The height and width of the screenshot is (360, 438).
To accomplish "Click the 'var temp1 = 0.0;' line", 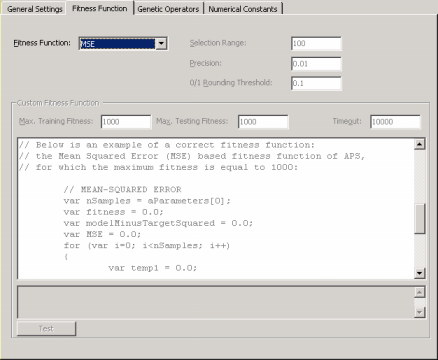I will coord(153,268).
